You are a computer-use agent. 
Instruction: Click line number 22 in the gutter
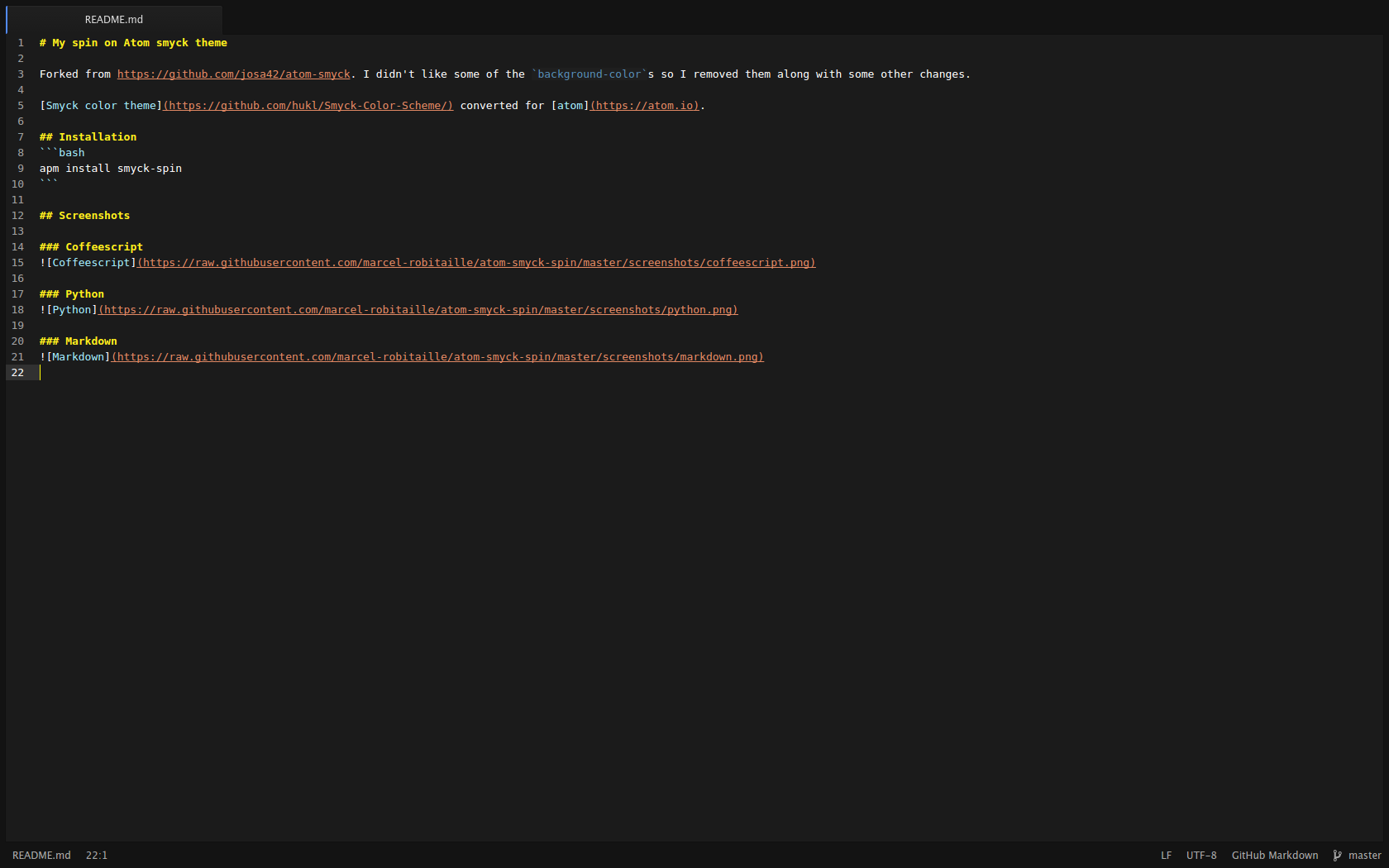click(x=17, y=373)
